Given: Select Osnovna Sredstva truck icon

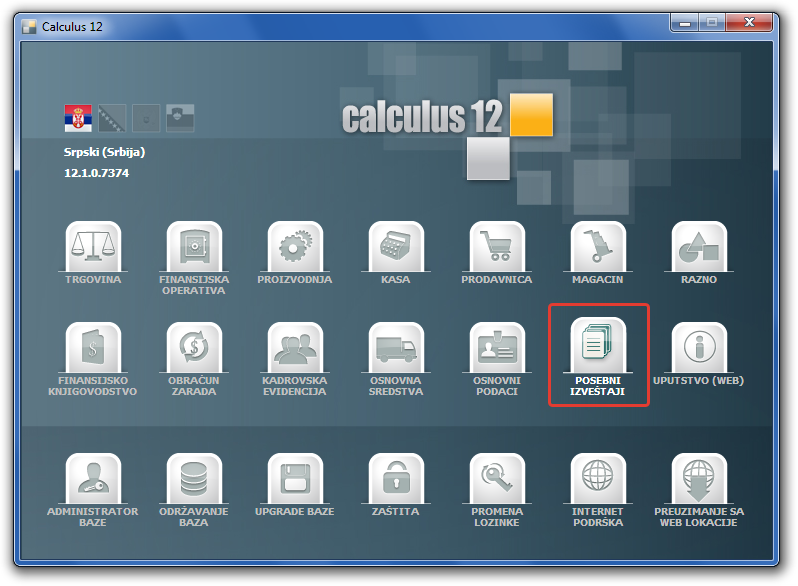Looking at the screenshot, I should point(396,348).
